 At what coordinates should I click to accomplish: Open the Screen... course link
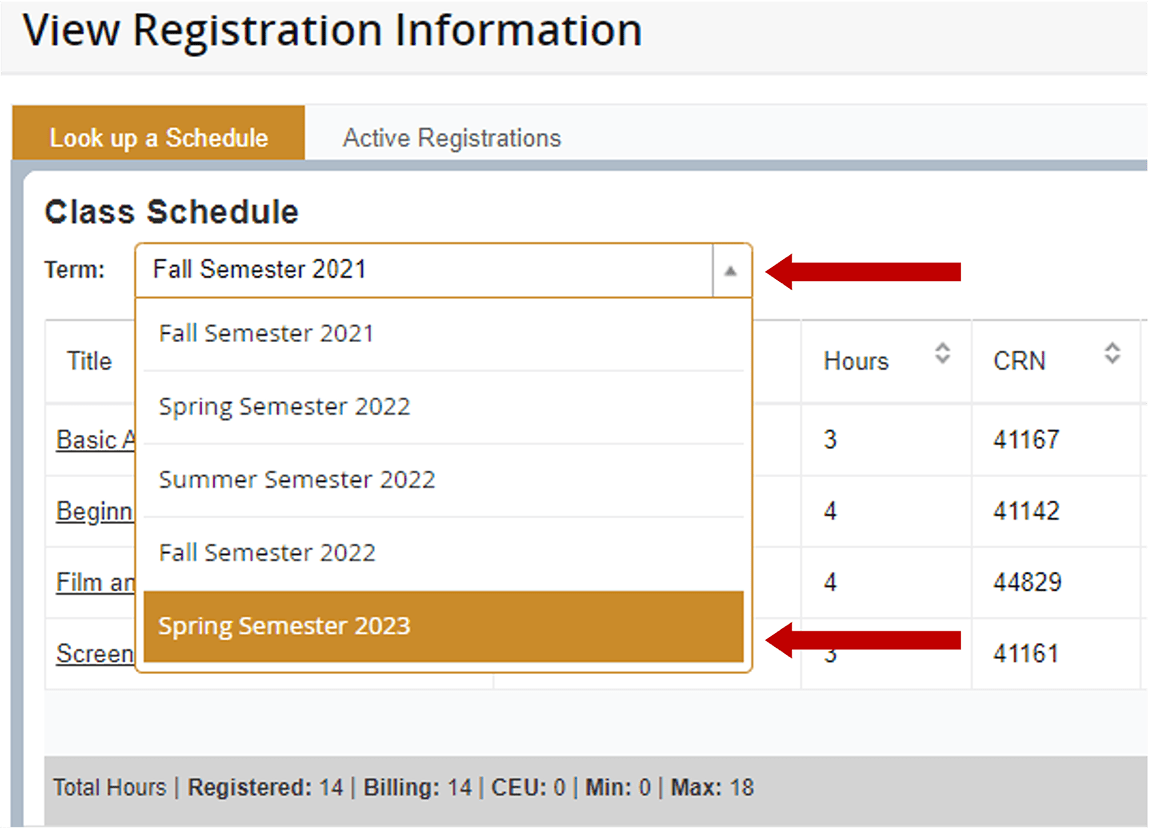[95, 653]
